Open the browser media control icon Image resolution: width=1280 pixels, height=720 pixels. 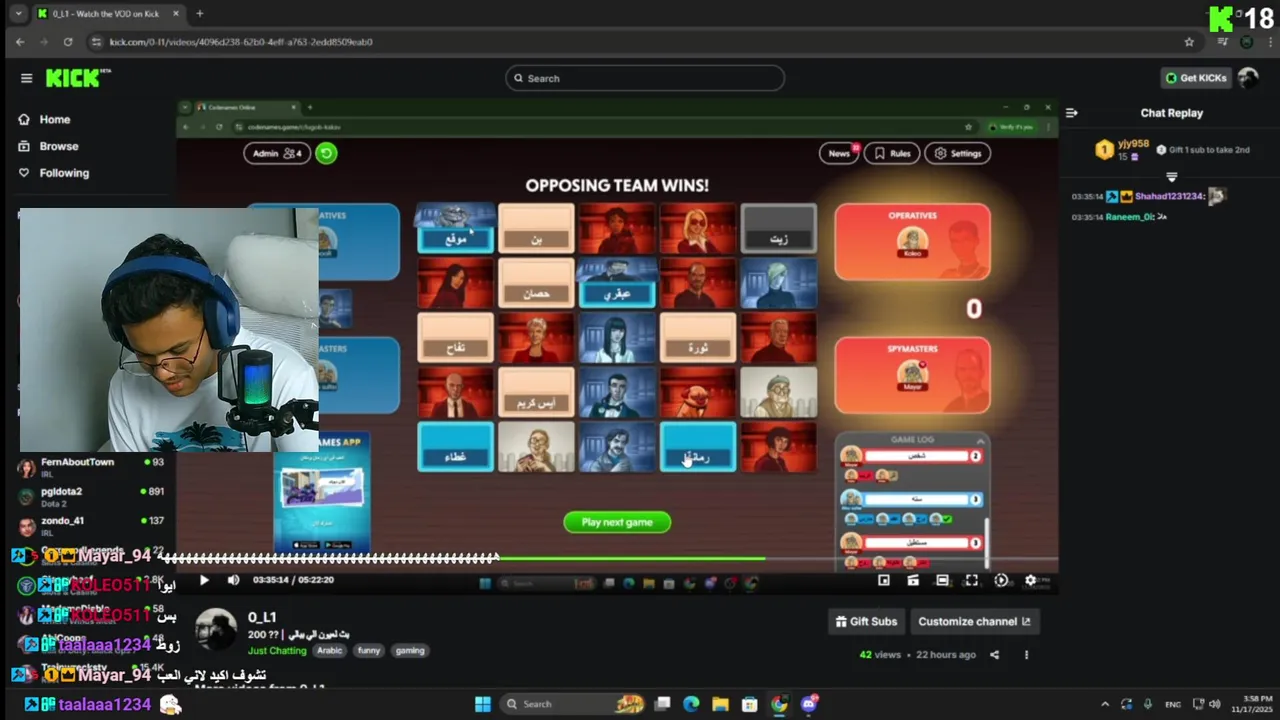point(1222,42)
